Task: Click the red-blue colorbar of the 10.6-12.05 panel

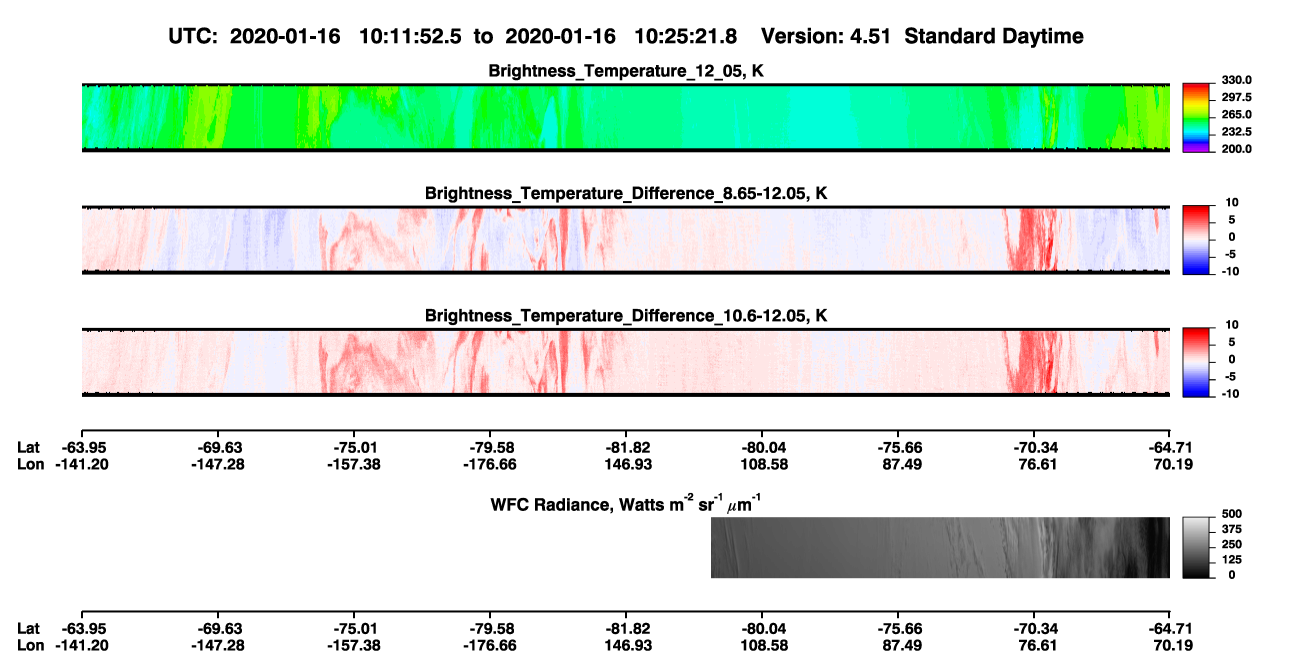Action: pos(1196,362)
